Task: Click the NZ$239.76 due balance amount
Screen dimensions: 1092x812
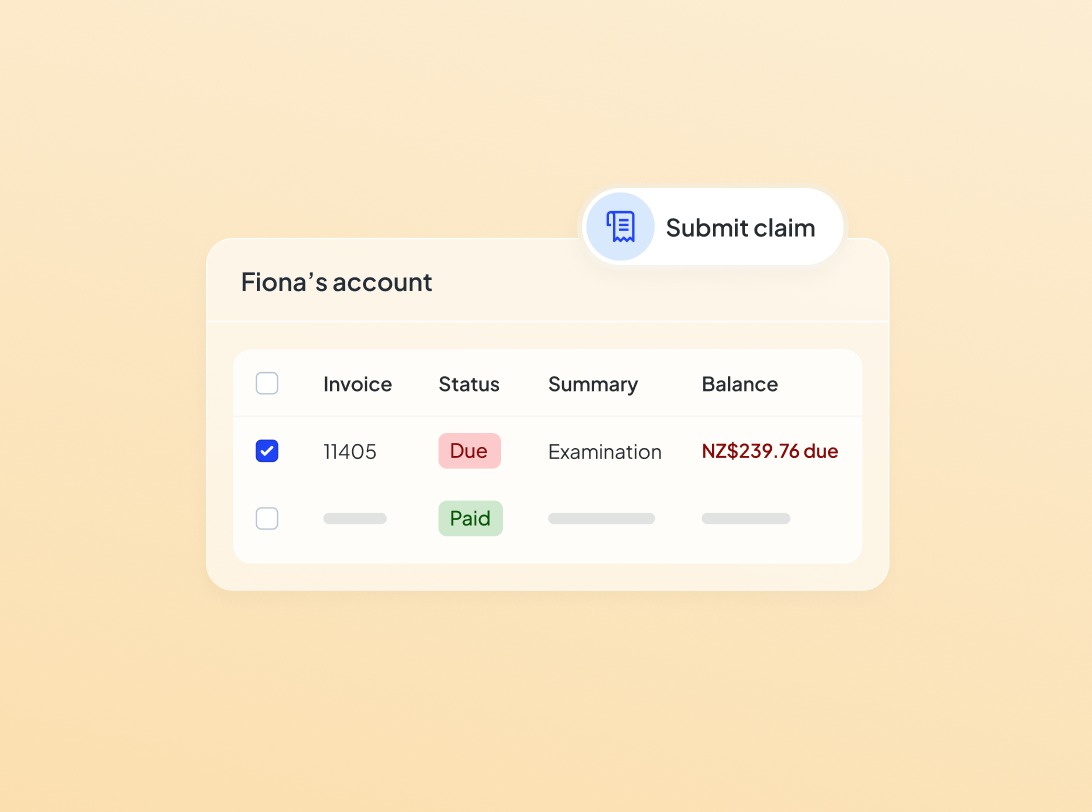Action: click(x=770, y=451)
